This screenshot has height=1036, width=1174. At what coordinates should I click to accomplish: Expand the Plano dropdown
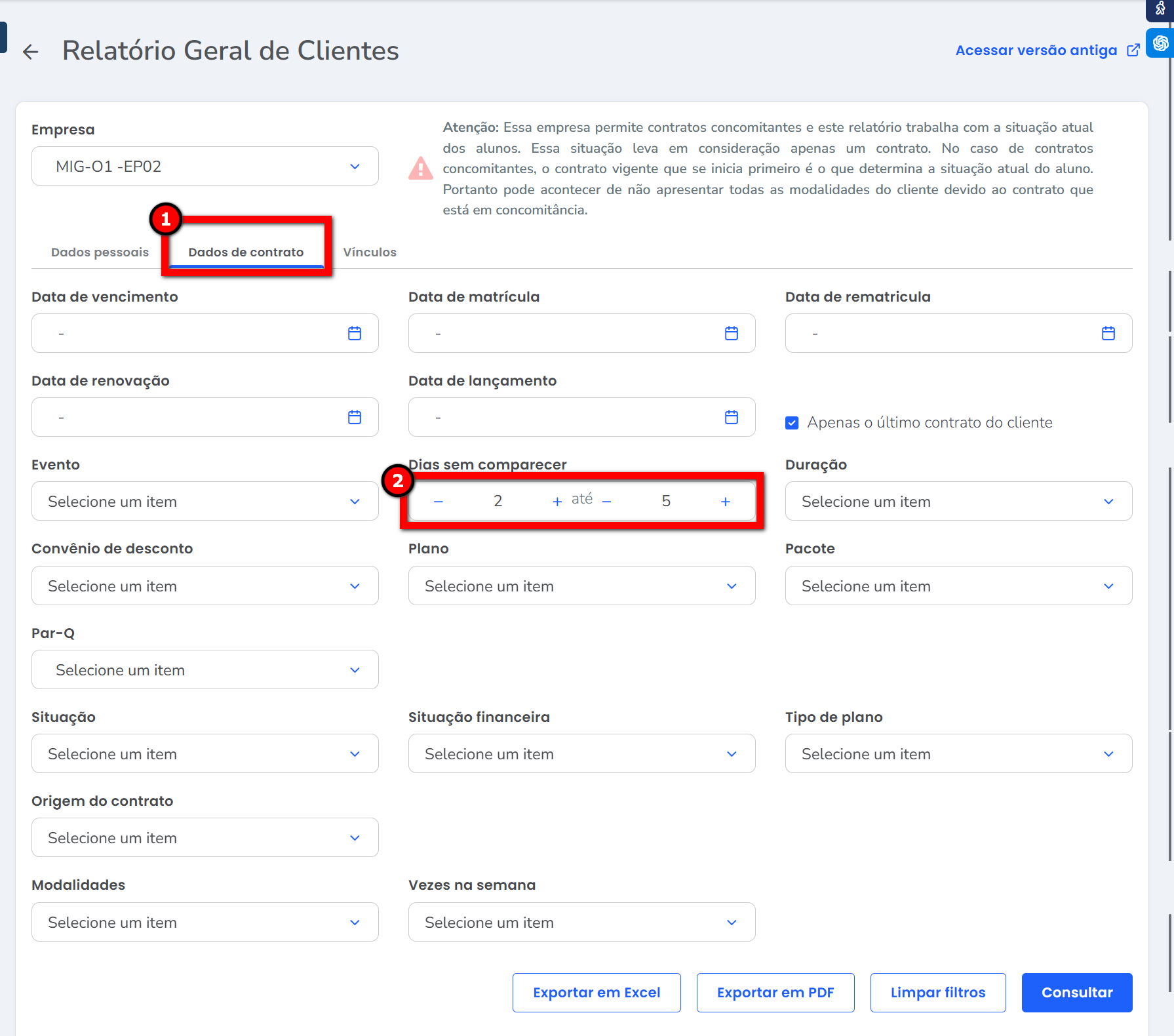[x=581, y=586]
